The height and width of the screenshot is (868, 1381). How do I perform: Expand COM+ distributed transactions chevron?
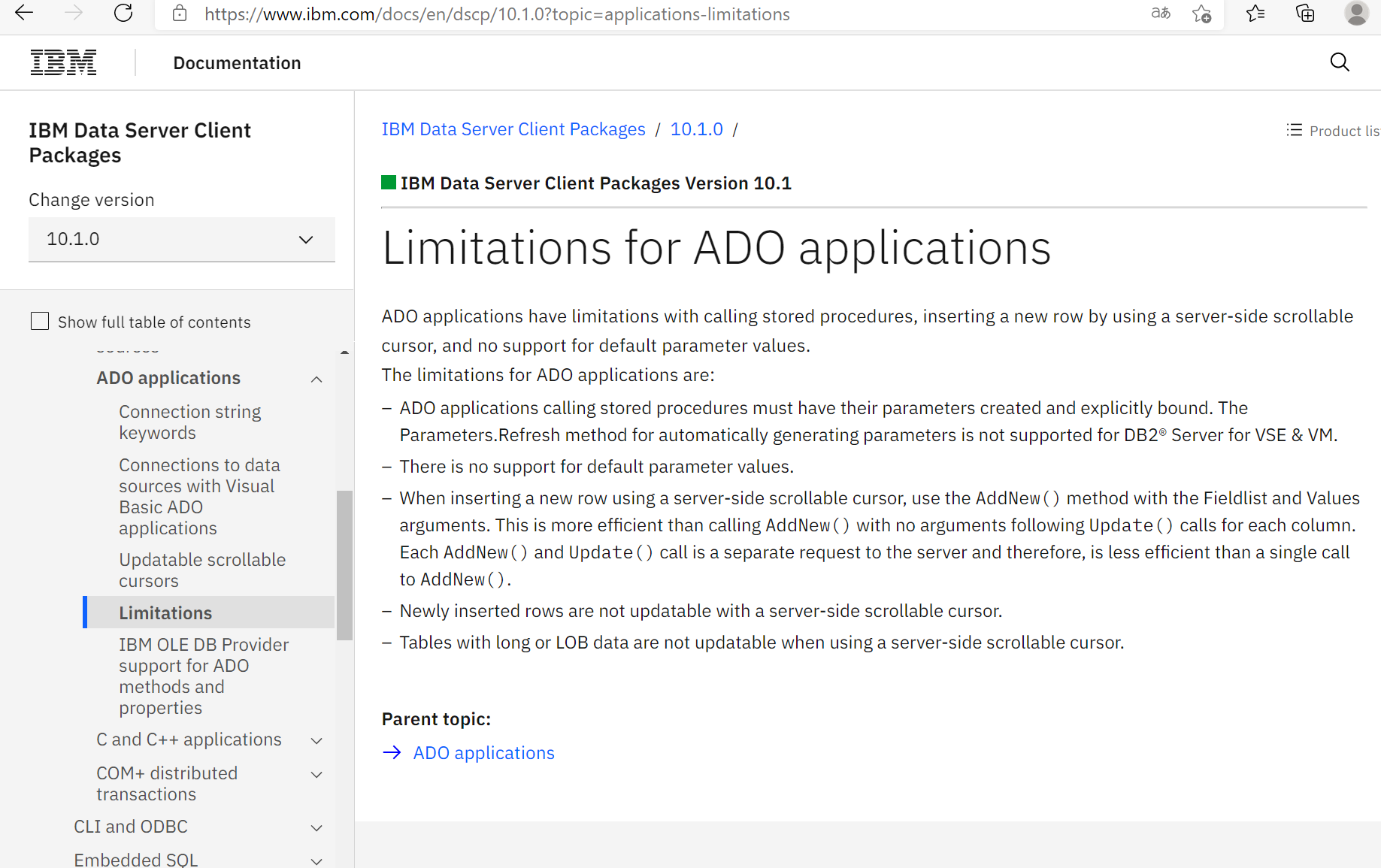[316, 775]
